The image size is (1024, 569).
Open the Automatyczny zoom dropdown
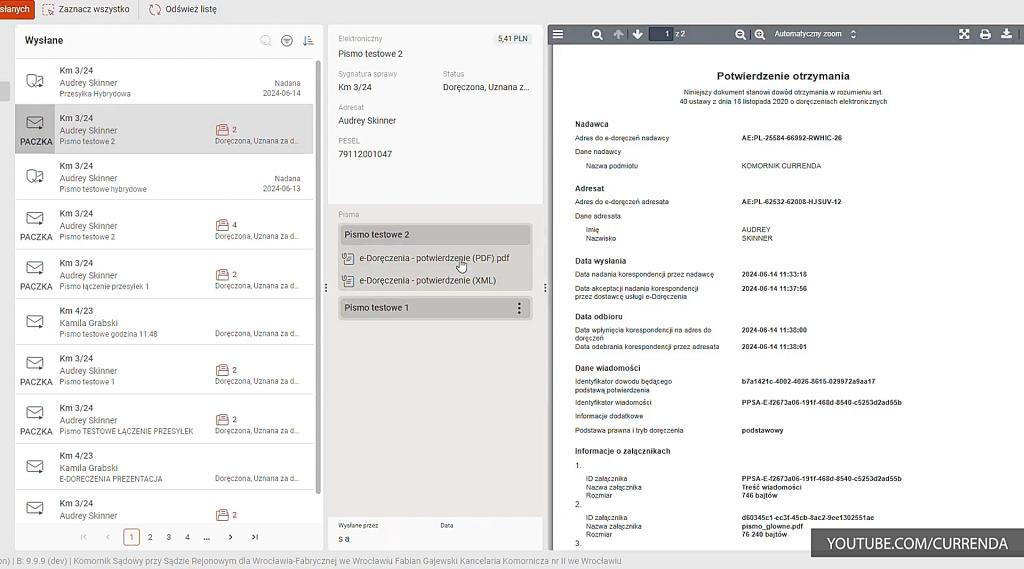pyautogui.click(x=815, y=34)
